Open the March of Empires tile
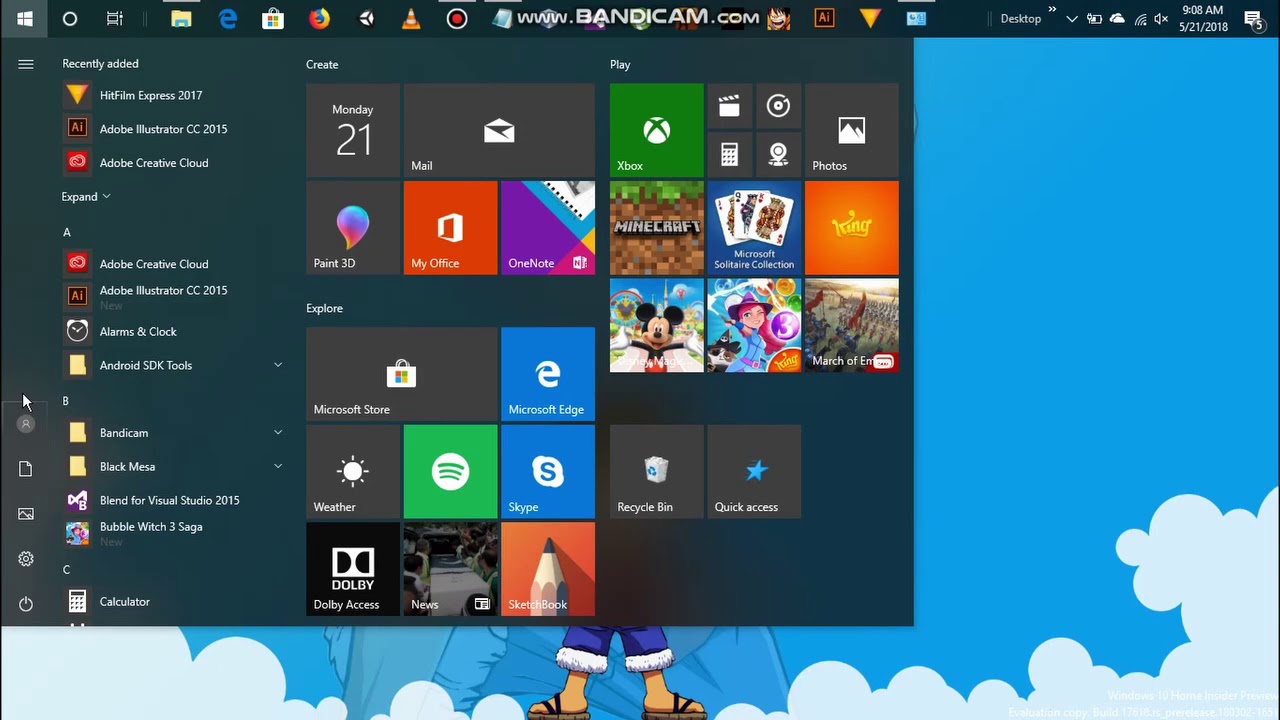 (851, 325)
